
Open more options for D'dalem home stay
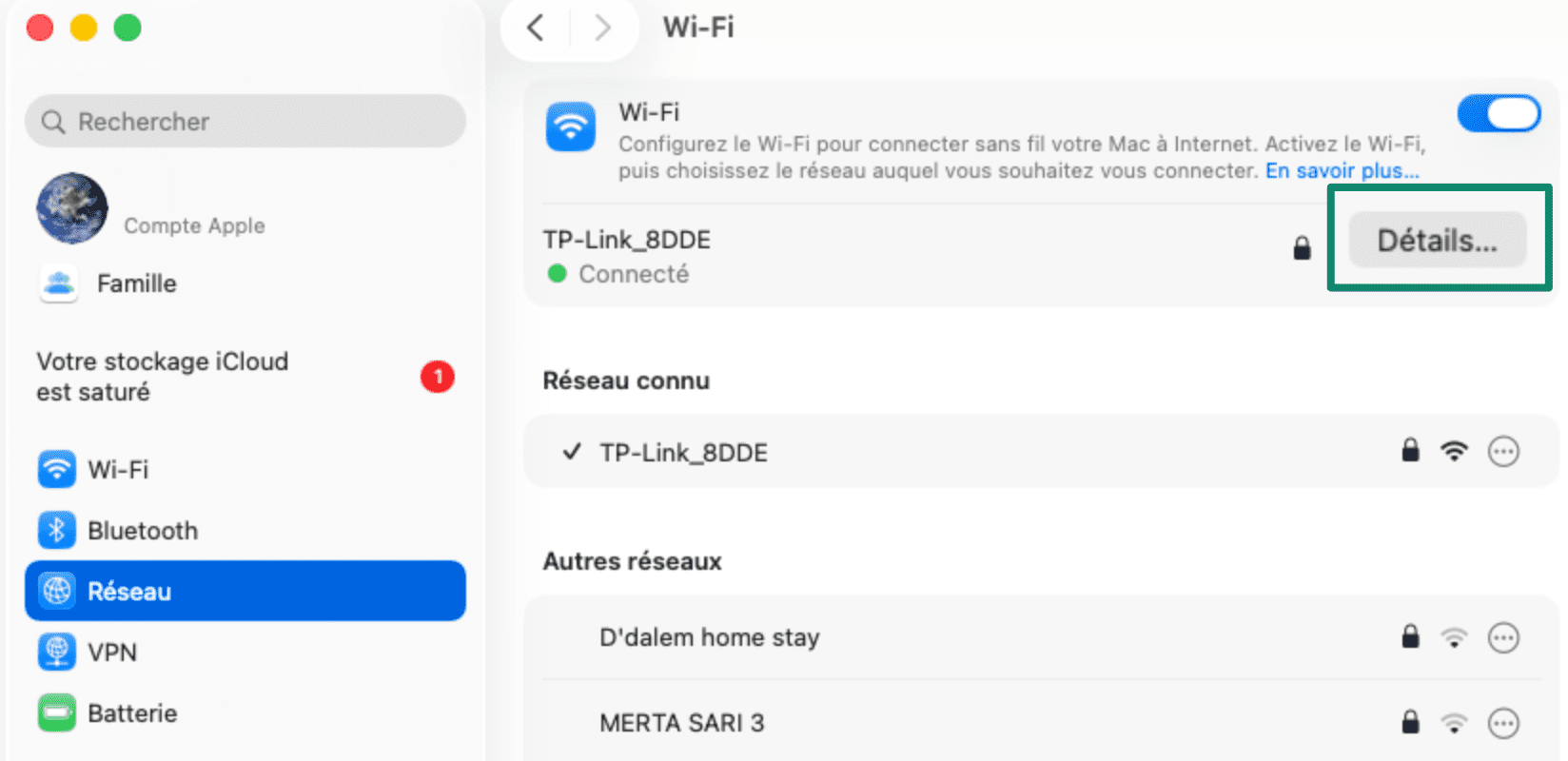pos(1502,637)
